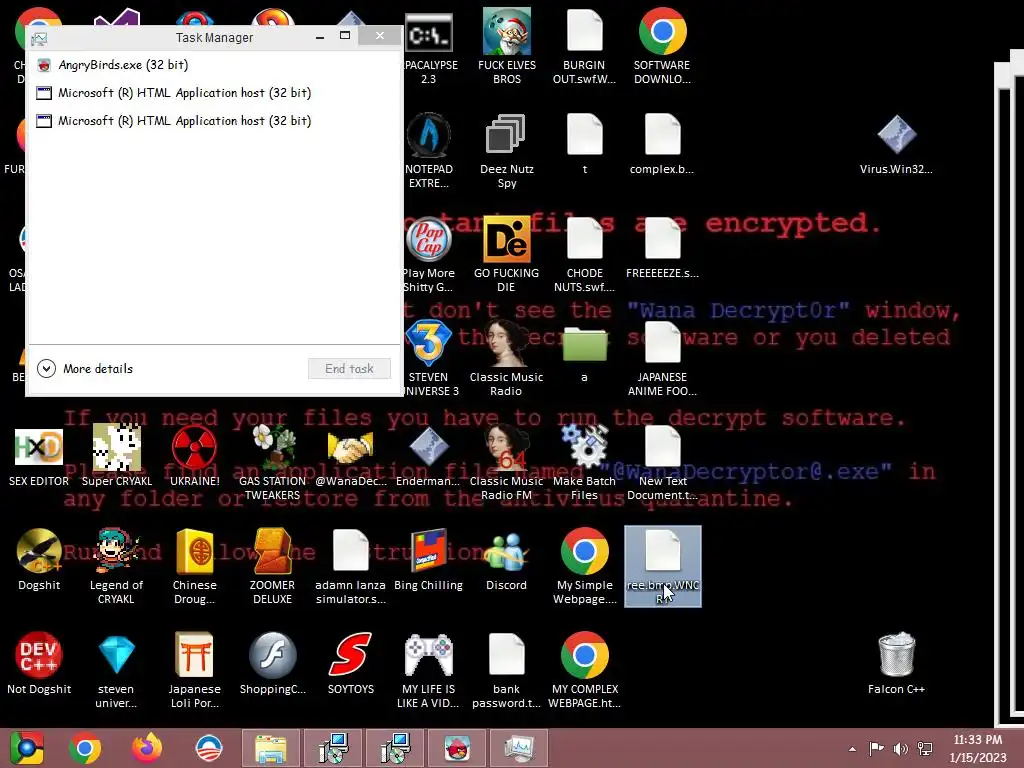This screenshot has width=1024, height=768.
Task: Open the Dogshit desktop icon
Action: click(39, 560)
